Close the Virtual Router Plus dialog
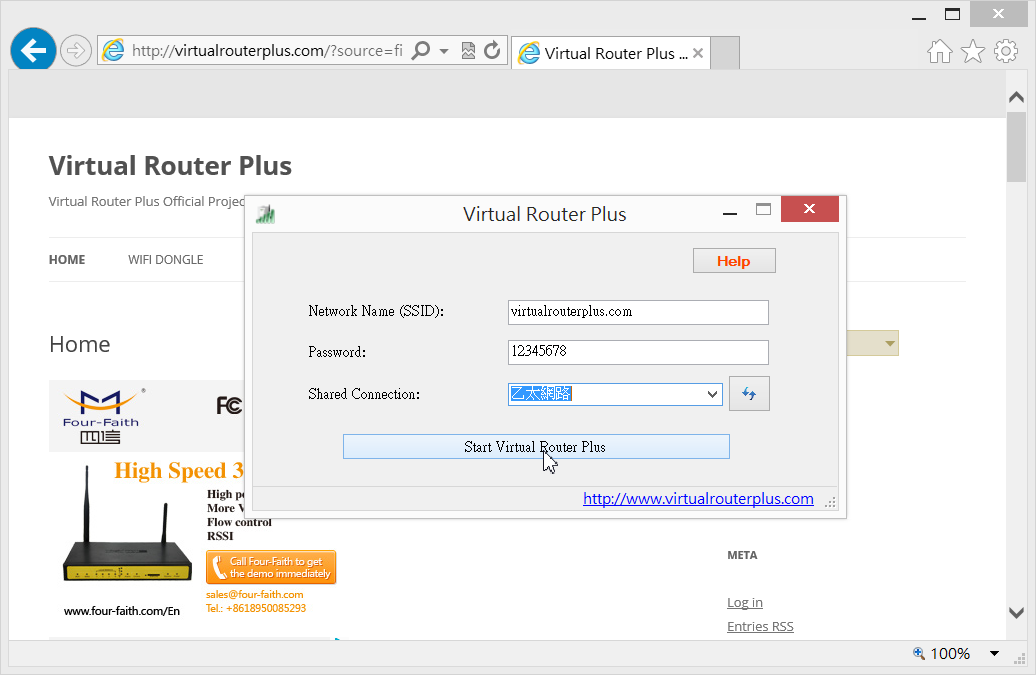Viewport: 1036px width, 675px height. tap(809, 209)
